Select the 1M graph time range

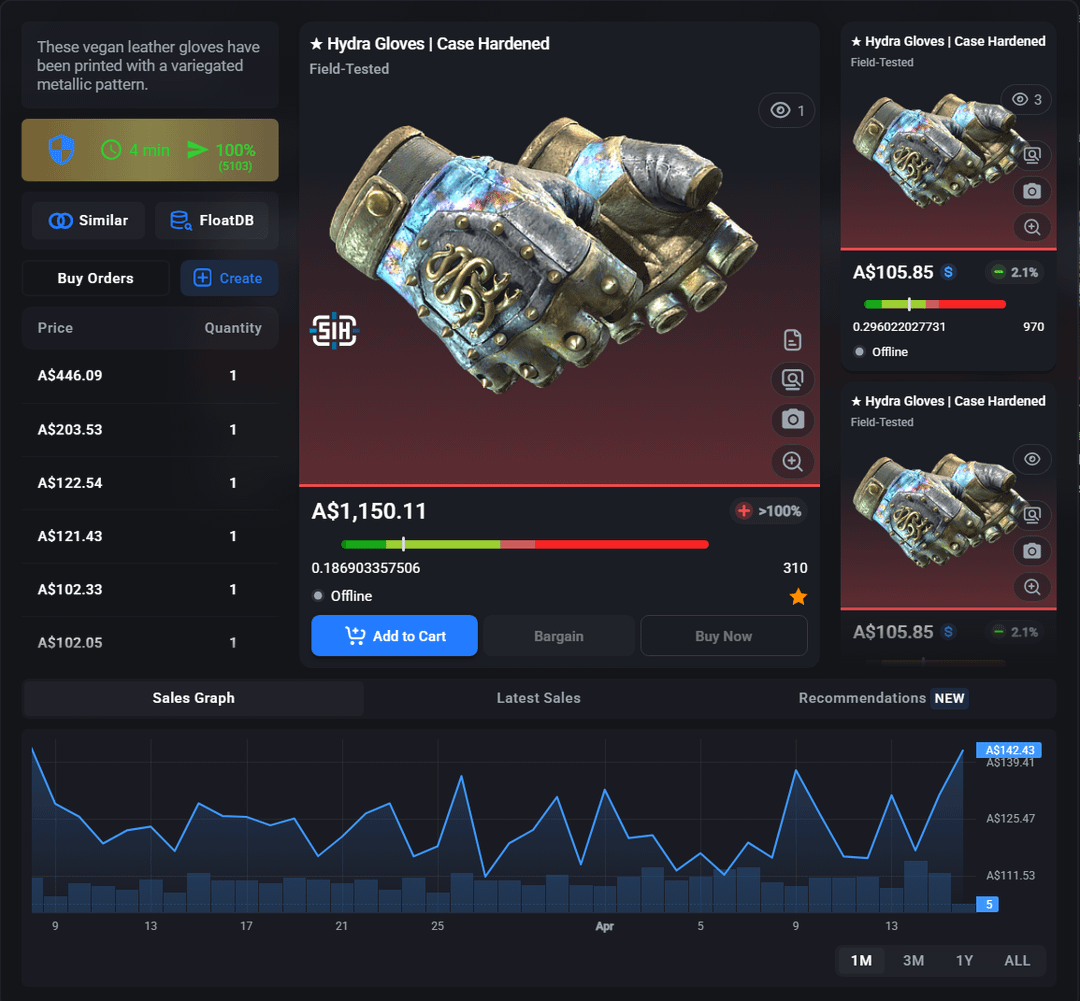click(x=861, y=960)
